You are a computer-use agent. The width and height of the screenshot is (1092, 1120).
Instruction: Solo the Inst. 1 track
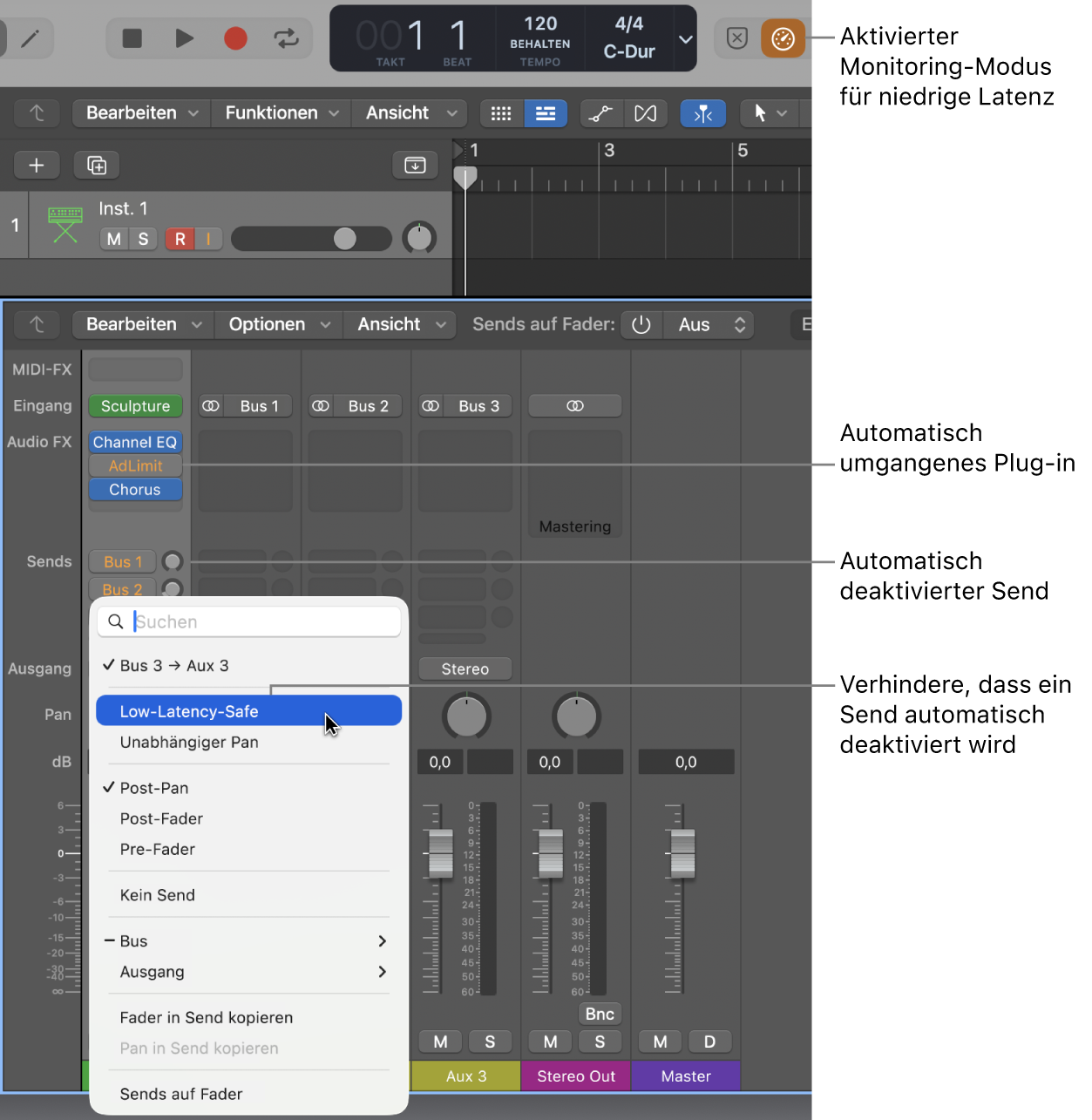(x=143, y=239)
